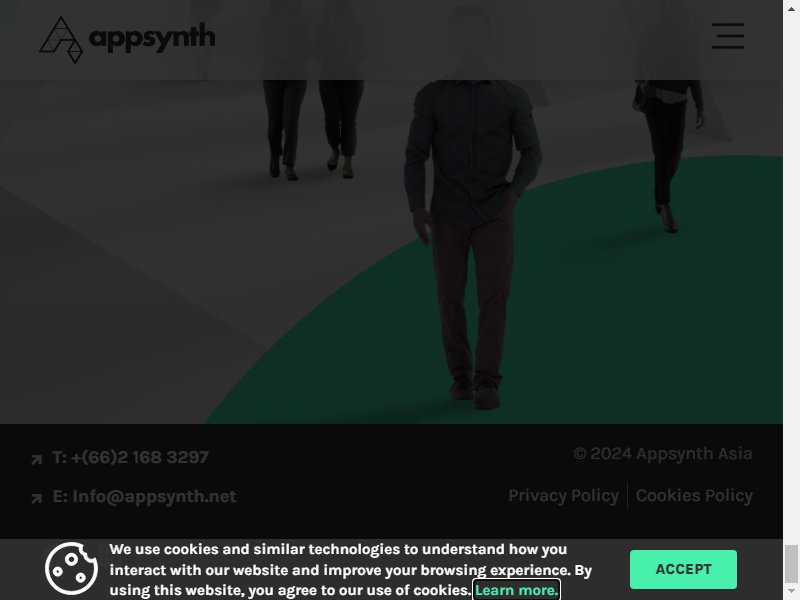This screenshot has height=600, width=800.
Task: Click the two women walking in the photo
Action: pyautogui.click(x=313, y=128)
